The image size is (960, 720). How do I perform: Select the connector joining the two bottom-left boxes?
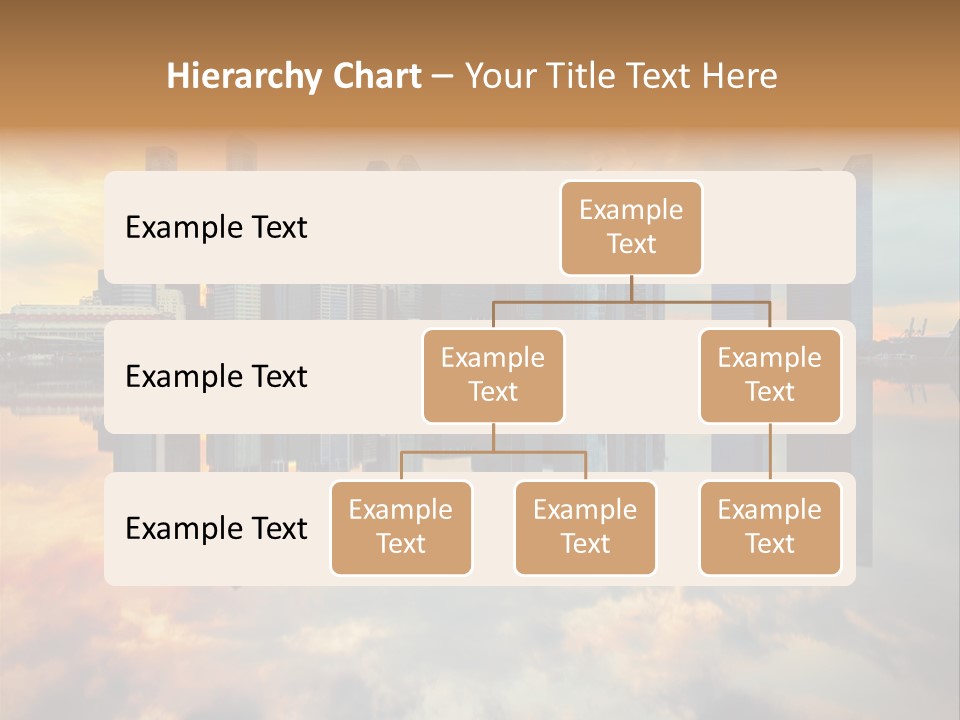point(493,452)
